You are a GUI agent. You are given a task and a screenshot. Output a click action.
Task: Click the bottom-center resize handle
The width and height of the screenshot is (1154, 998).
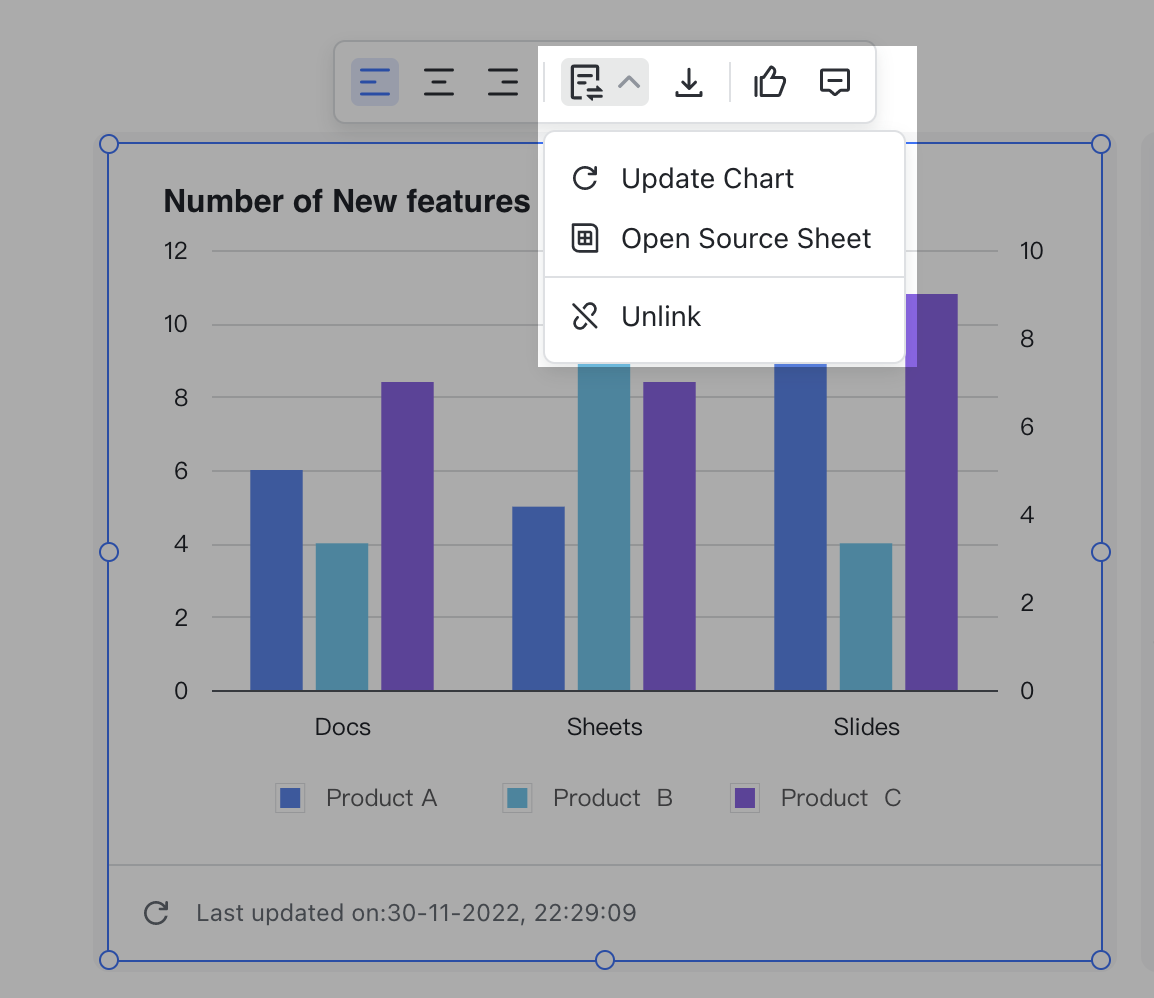[x=605, y=960]
